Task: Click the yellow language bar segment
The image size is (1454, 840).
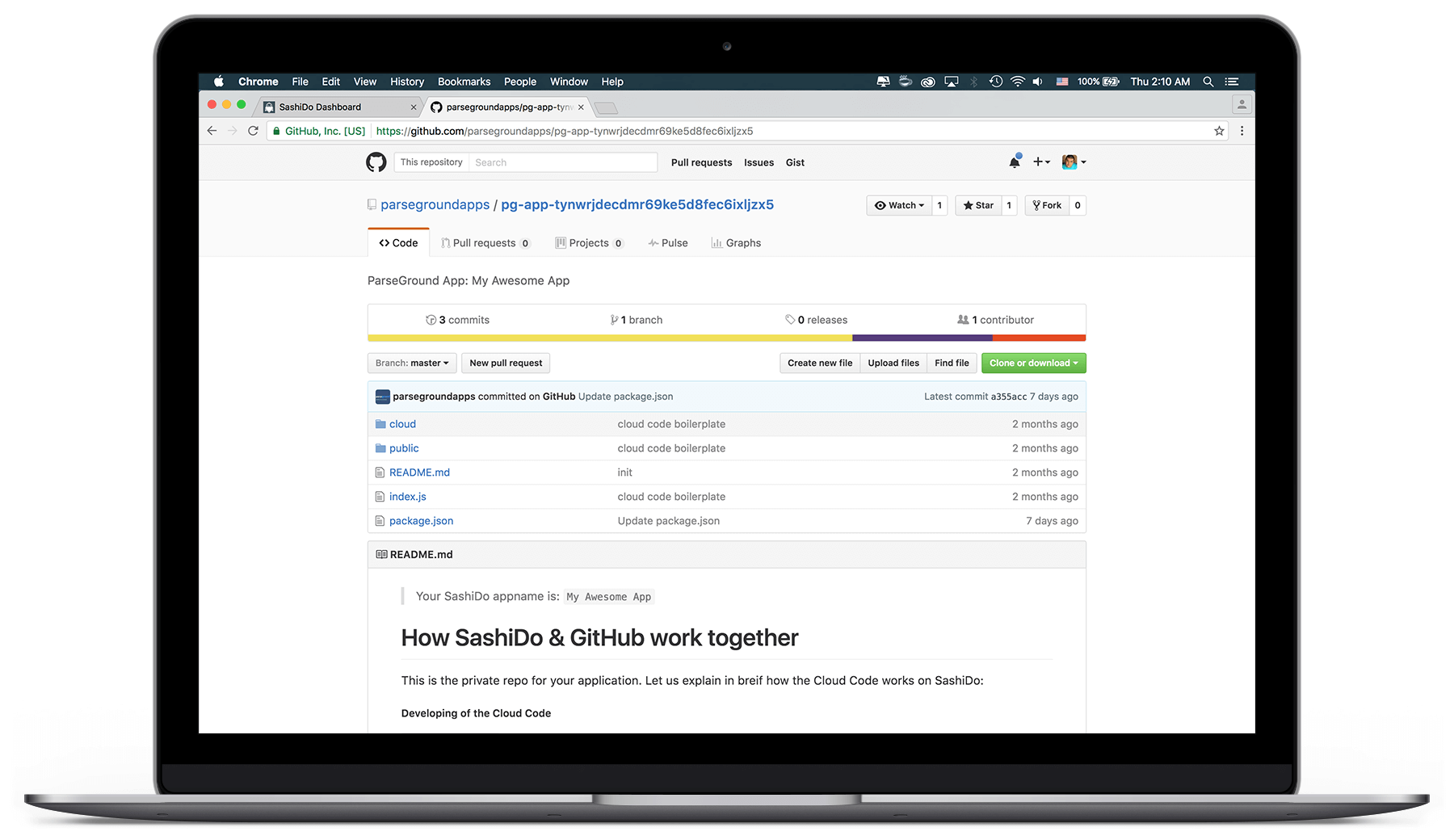Action: [610, 338]
